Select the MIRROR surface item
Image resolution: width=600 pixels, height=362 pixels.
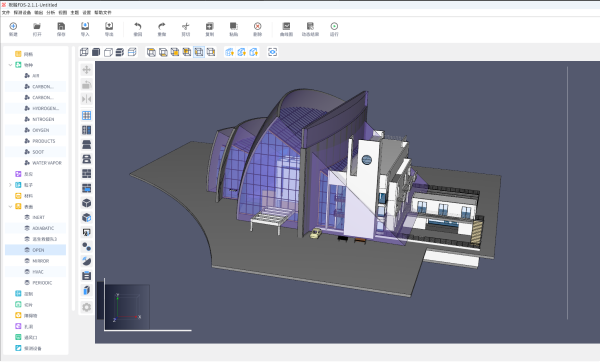coord(35,261)
